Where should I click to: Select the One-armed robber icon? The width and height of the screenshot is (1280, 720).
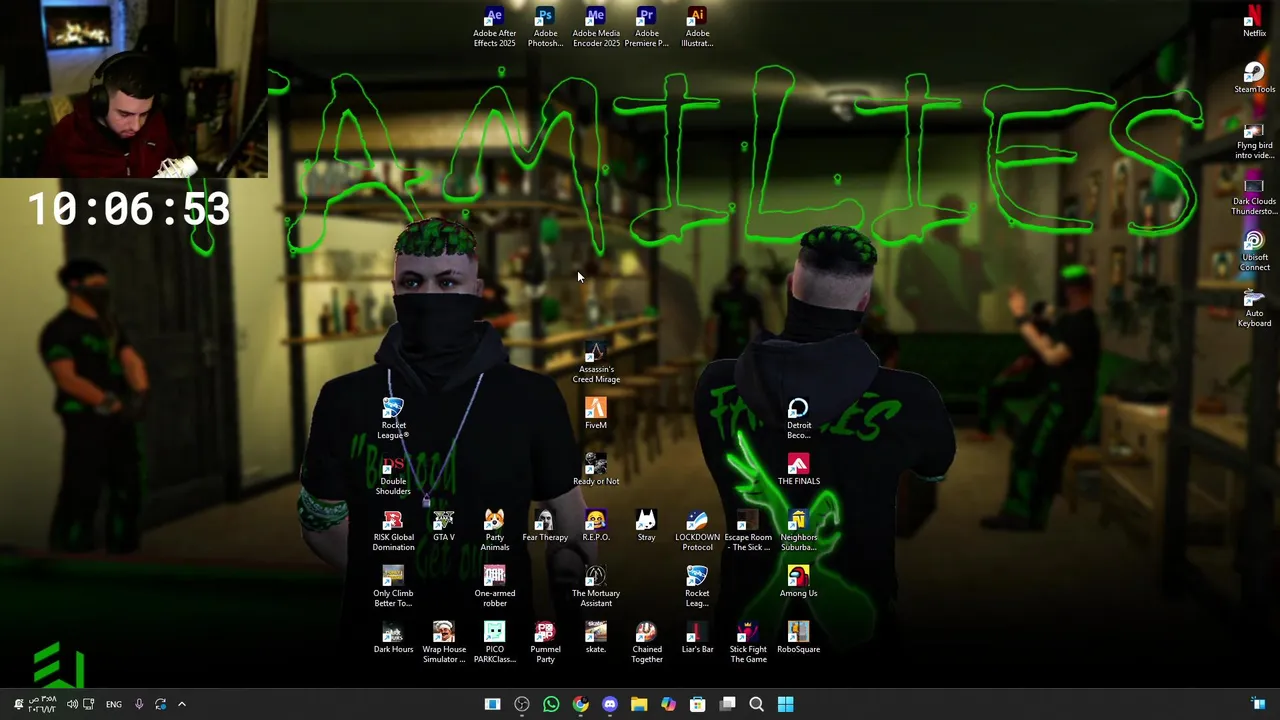tap(494, 587)
